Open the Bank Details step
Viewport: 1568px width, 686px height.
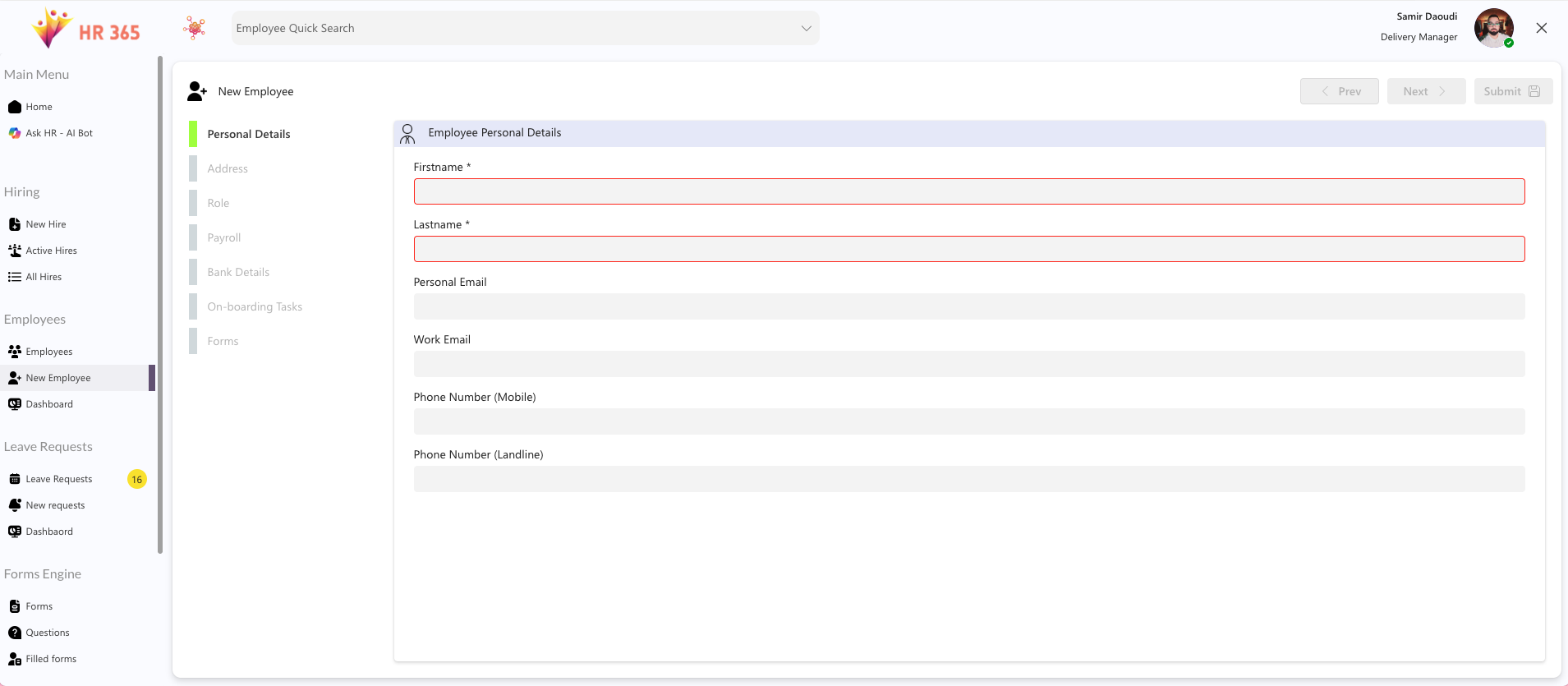tap(238, 272)
